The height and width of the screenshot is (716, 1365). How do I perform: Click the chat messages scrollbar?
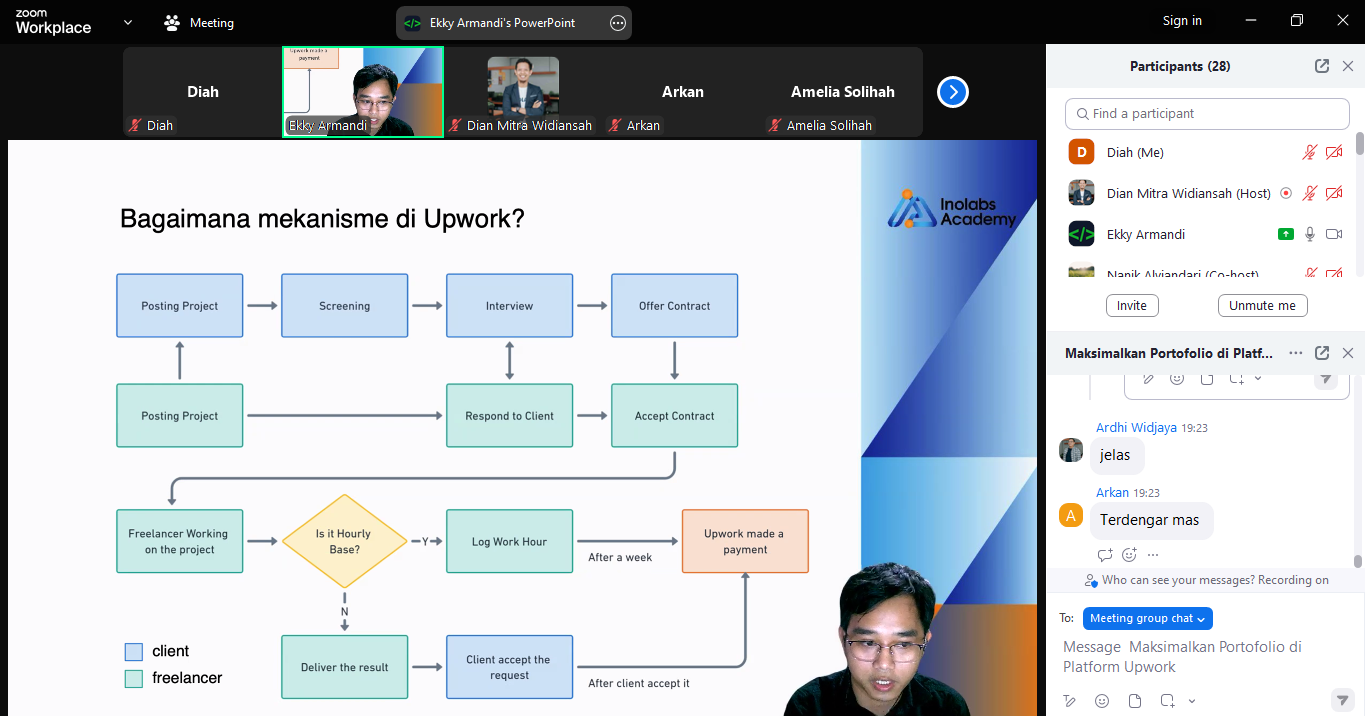[1359, 561]
